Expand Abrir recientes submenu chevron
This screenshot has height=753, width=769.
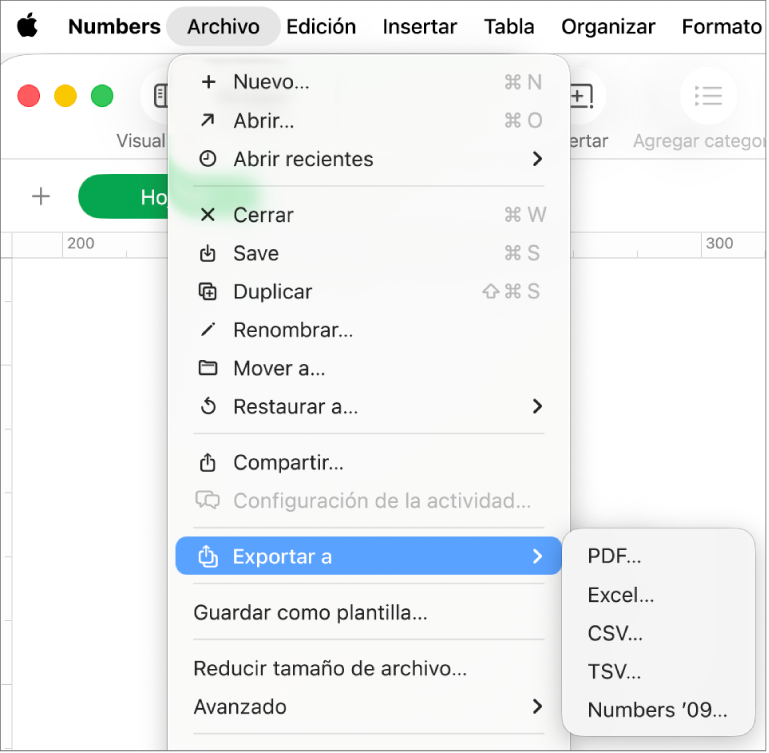pos(538,159)
